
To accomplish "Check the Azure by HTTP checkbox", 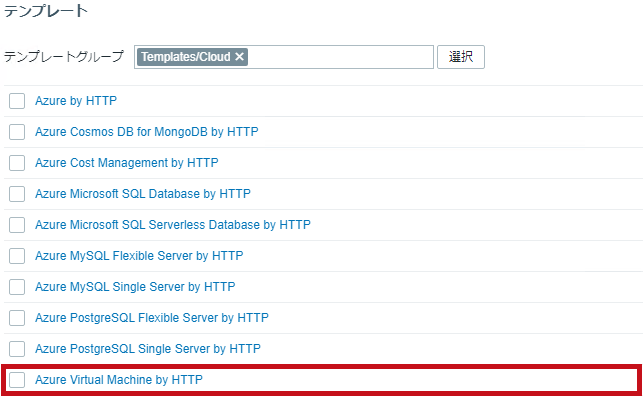I will point(17,101).
